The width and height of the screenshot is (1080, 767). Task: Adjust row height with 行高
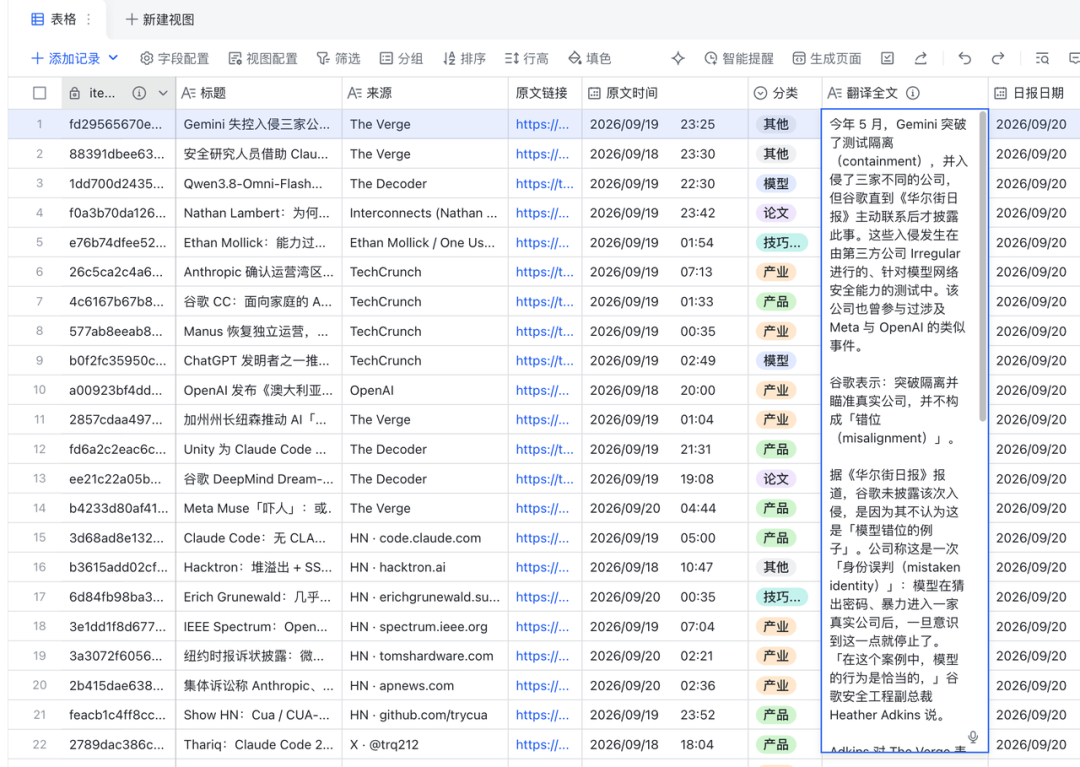tap(526, 59)
